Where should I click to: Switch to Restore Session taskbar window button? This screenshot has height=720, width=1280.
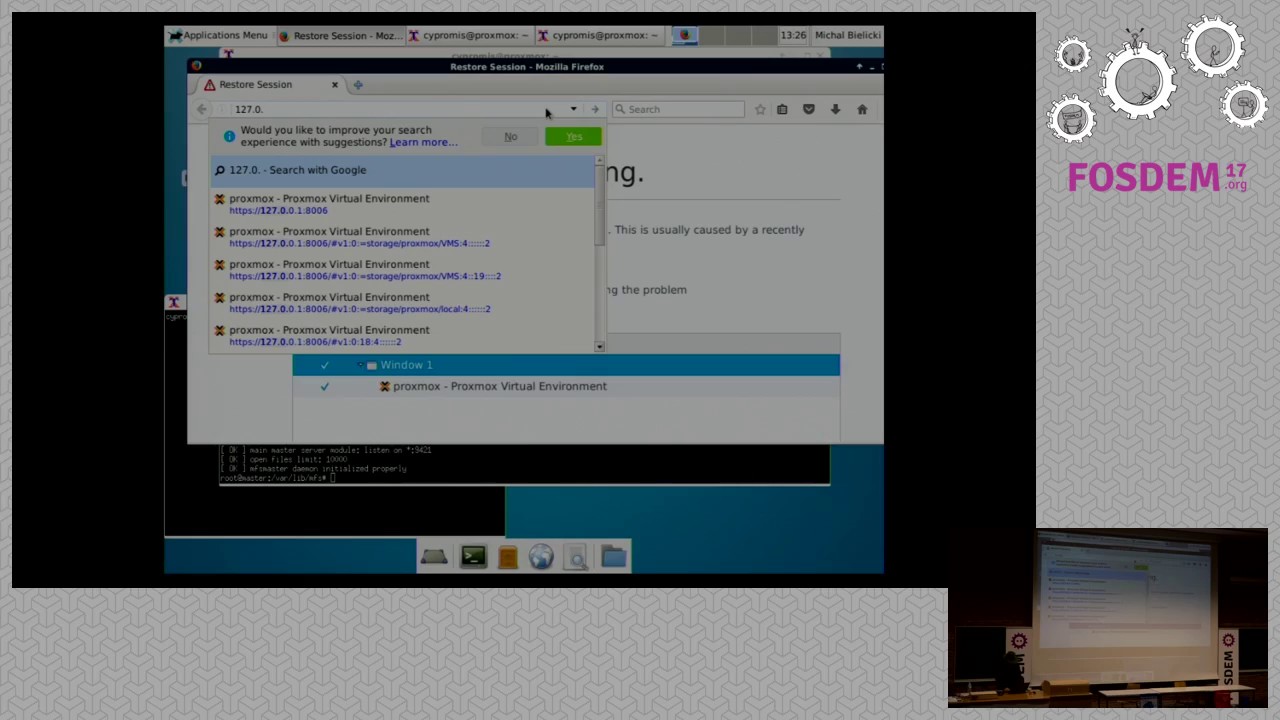click(x=339, y=35)
